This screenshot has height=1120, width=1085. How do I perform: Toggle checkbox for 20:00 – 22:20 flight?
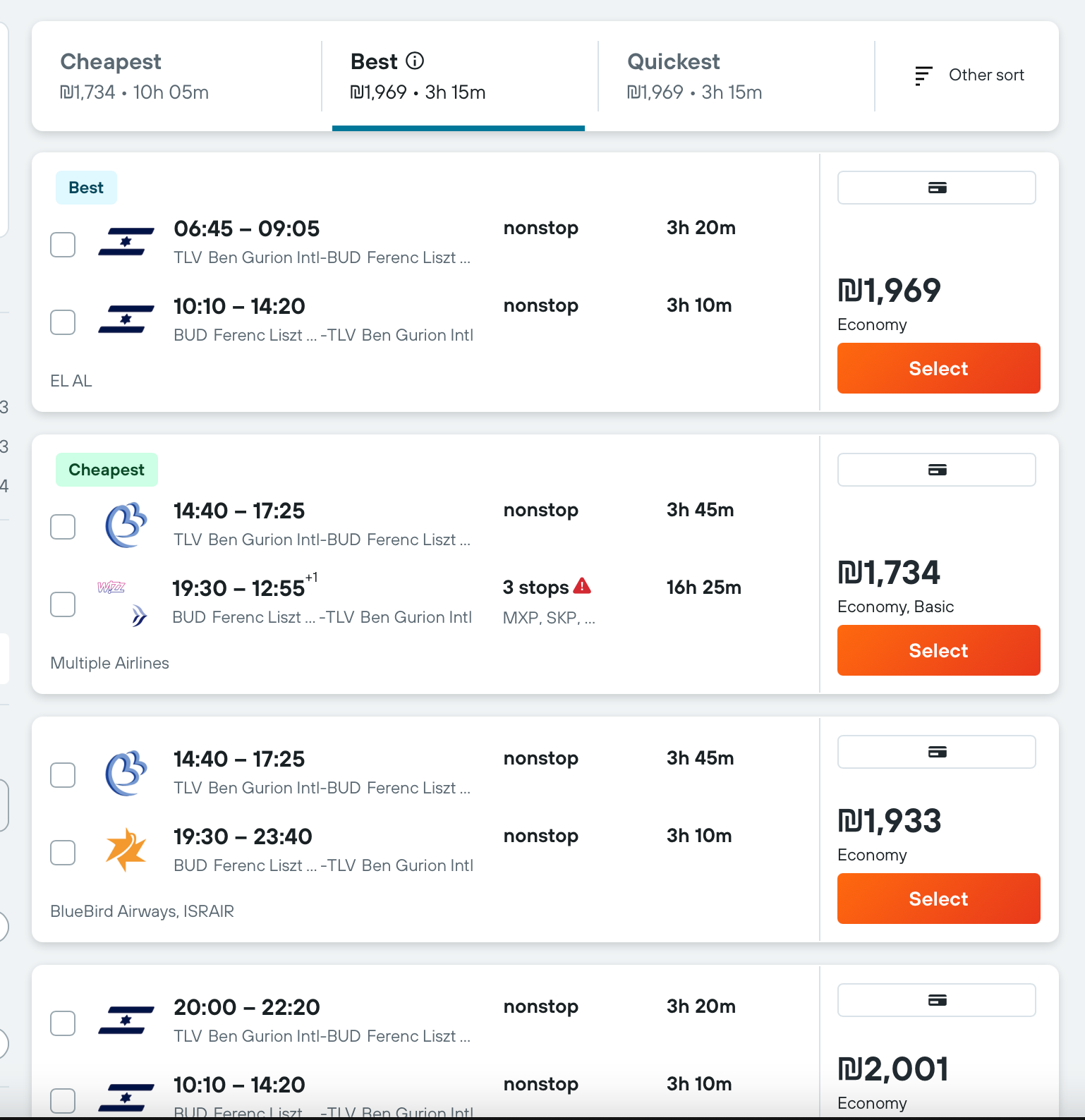[x=63, y=1023]
